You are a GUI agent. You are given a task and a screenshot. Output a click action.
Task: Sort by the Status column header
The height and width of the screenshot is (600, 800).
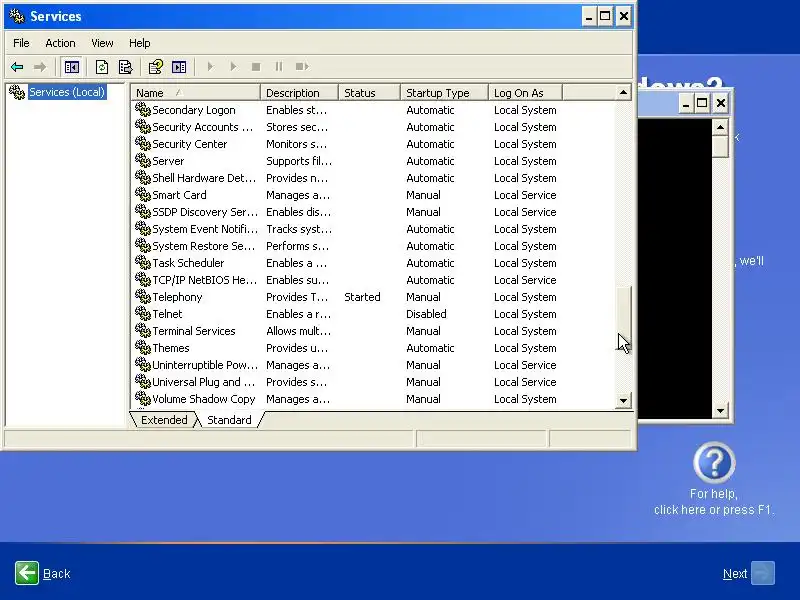369,93
